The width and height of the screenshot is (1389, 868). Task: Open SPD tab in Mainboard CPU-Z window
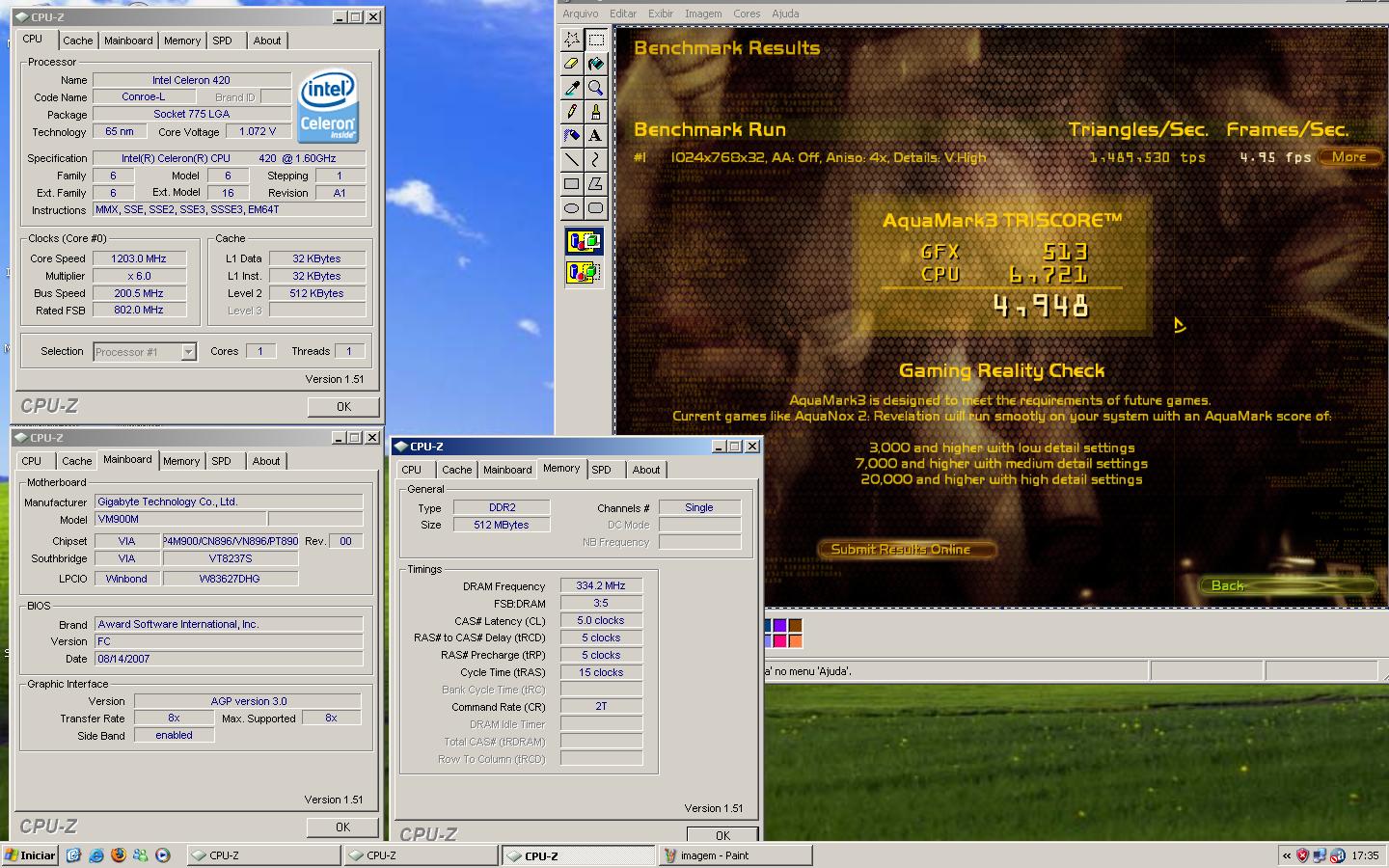pos(222,461)
